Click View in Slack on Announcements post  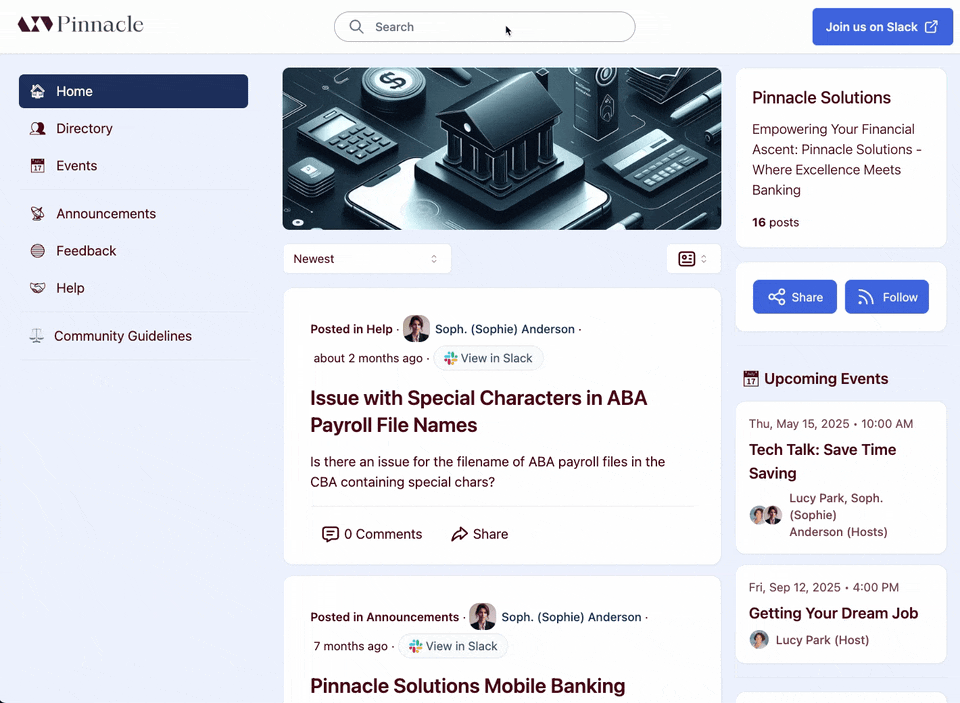[x=453, y=646]
